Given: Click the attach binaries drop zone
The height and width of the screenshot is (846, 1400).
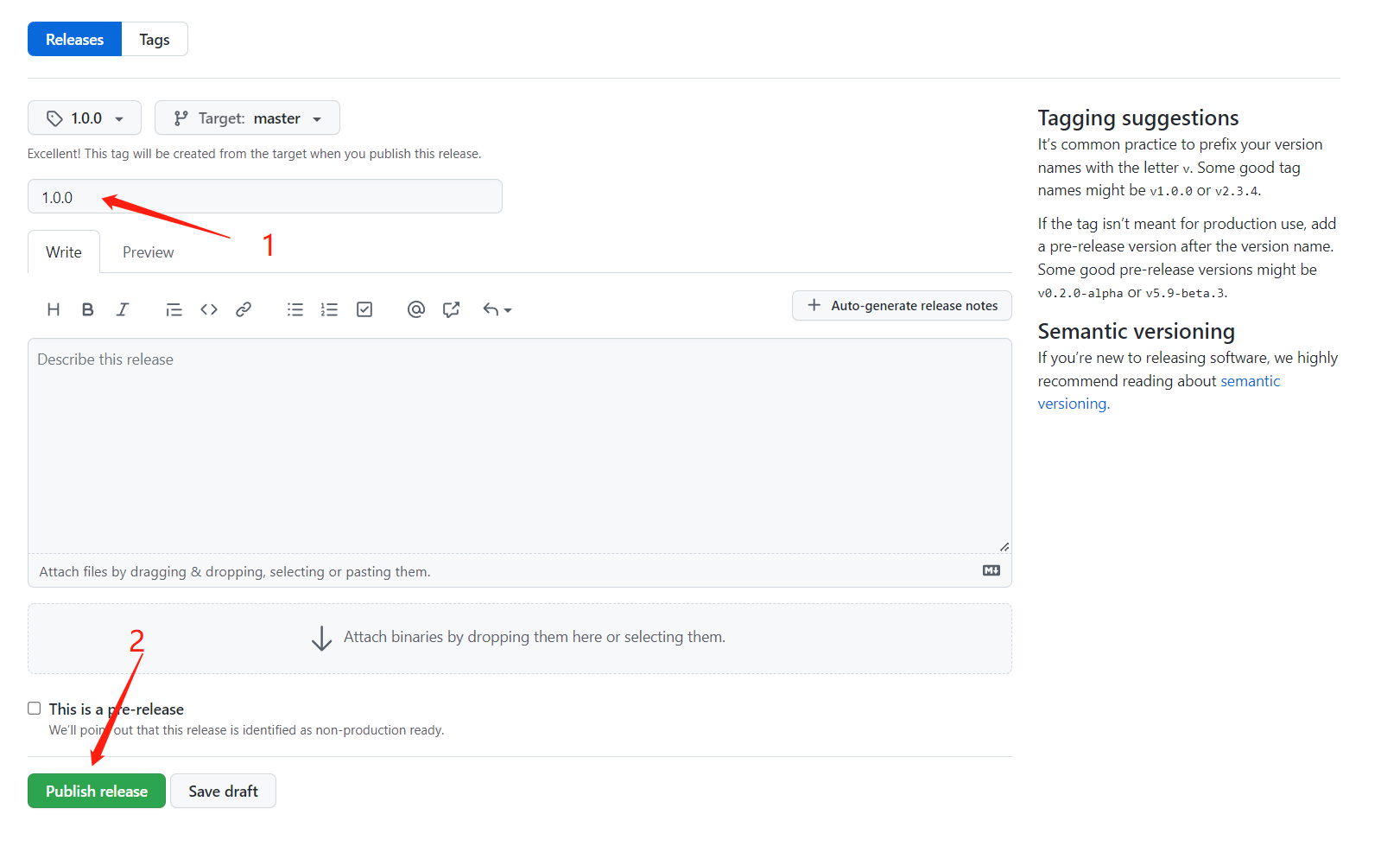Looking at the screenshot, I should 520,639.
